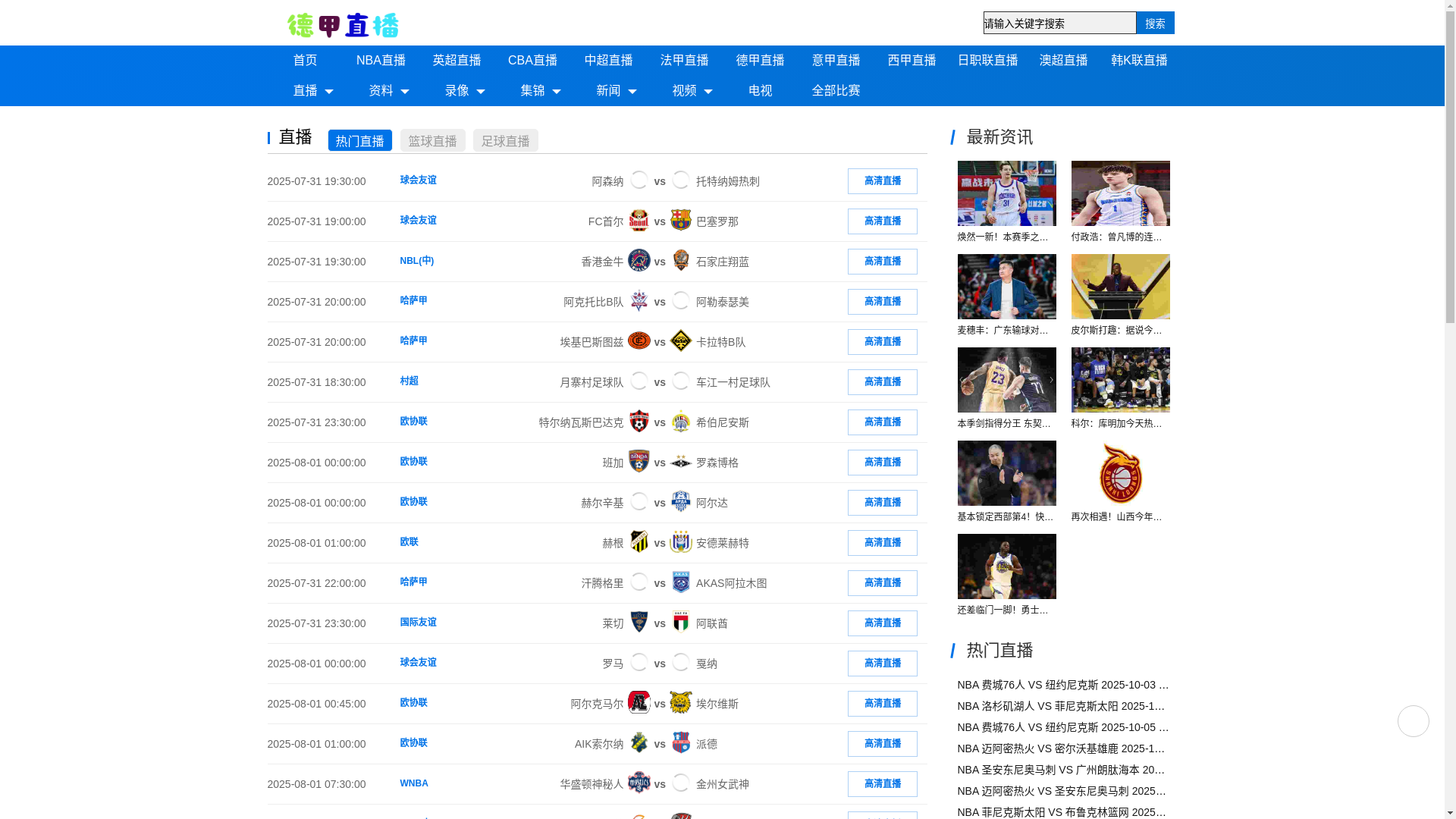Open news thumbnail 付政浩：曾凡博的连...
Screen dimensions: 1456x819
click(1120, 193)
